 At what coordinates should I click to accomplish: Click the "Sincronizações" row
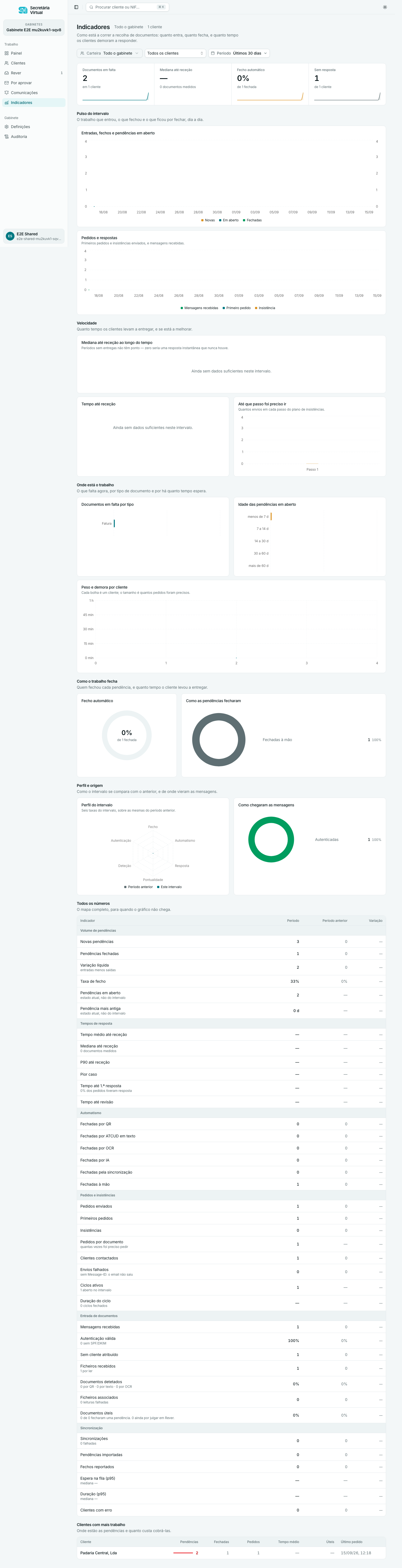pyautogui.click(x=231, y=1441)
